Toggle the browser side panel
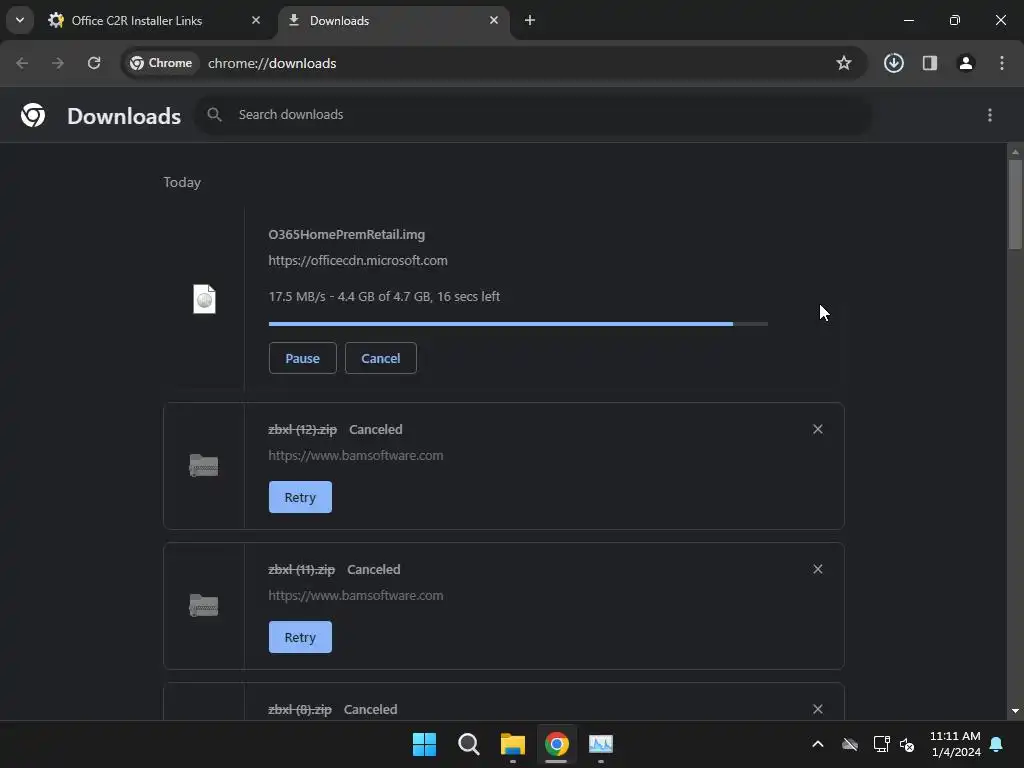1024x768 pixels. click(930, 63)
